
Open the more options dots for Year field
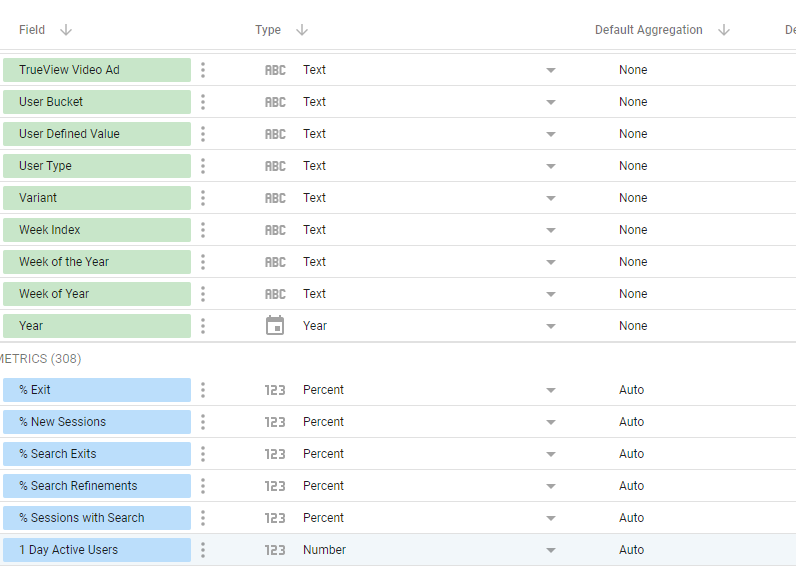[203, 326]
